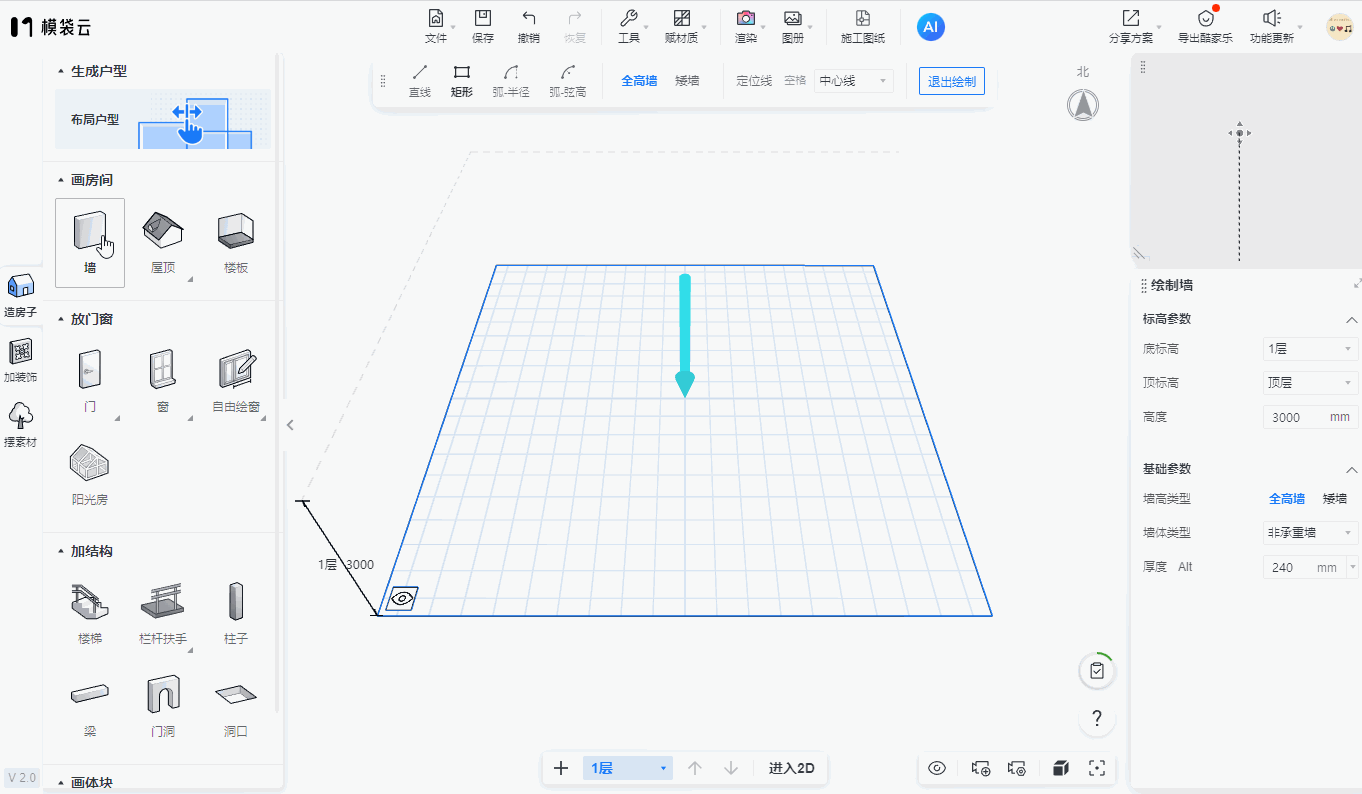Click the Exit Drawing (退出绘制) button
Image resolution: width=1362 pixels, height=794 pixels.
coord(951,81)
